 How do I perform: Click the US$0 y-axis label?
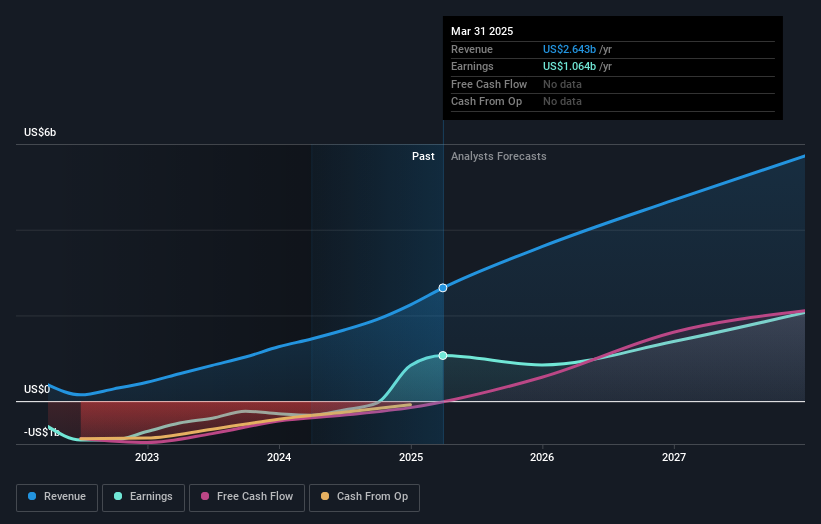(x=37, y=389)
